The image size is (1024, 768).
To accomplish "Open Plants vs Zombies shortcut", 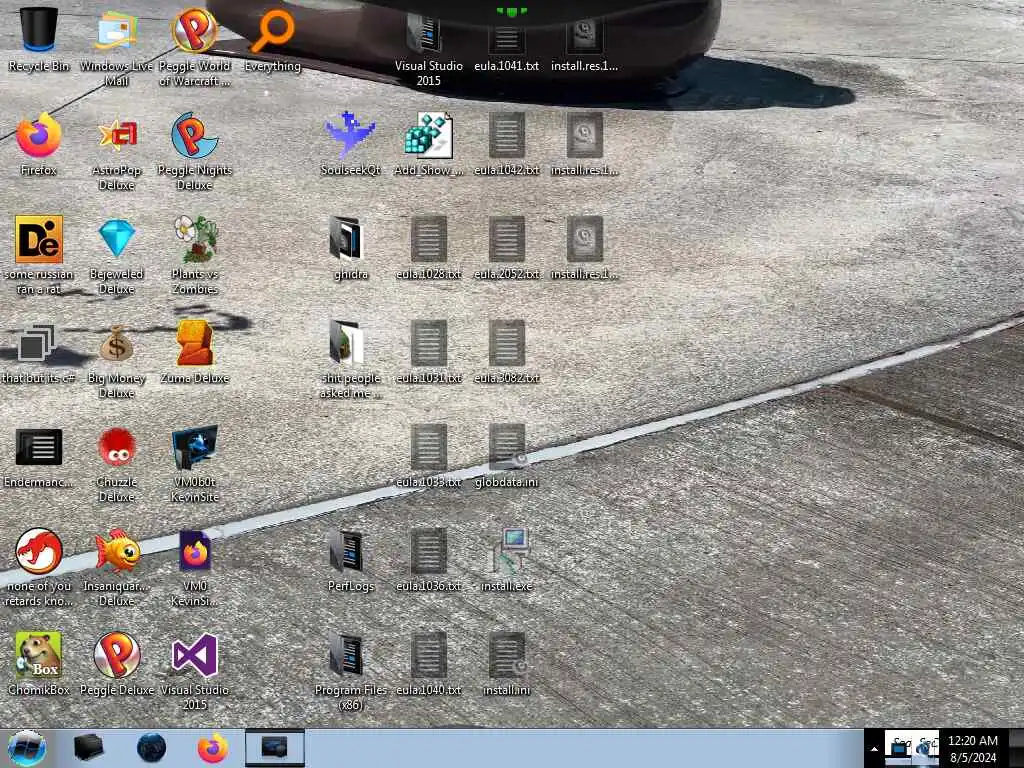I will pyautogui.click(x=195, y=255).
